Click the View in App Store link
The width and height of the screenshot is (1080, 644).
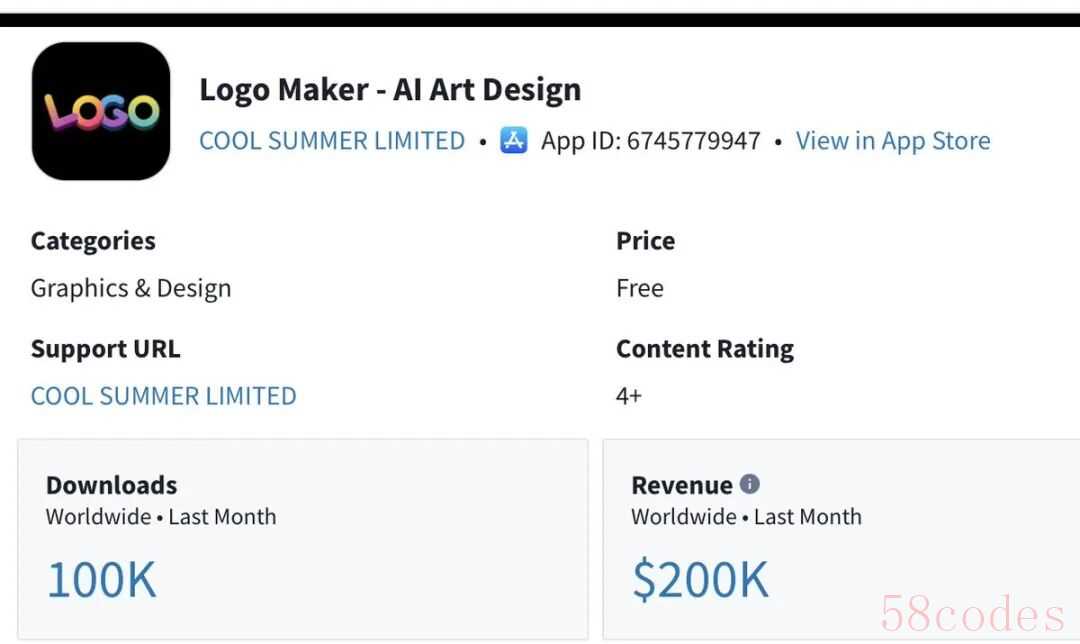(x=893, y=141)
